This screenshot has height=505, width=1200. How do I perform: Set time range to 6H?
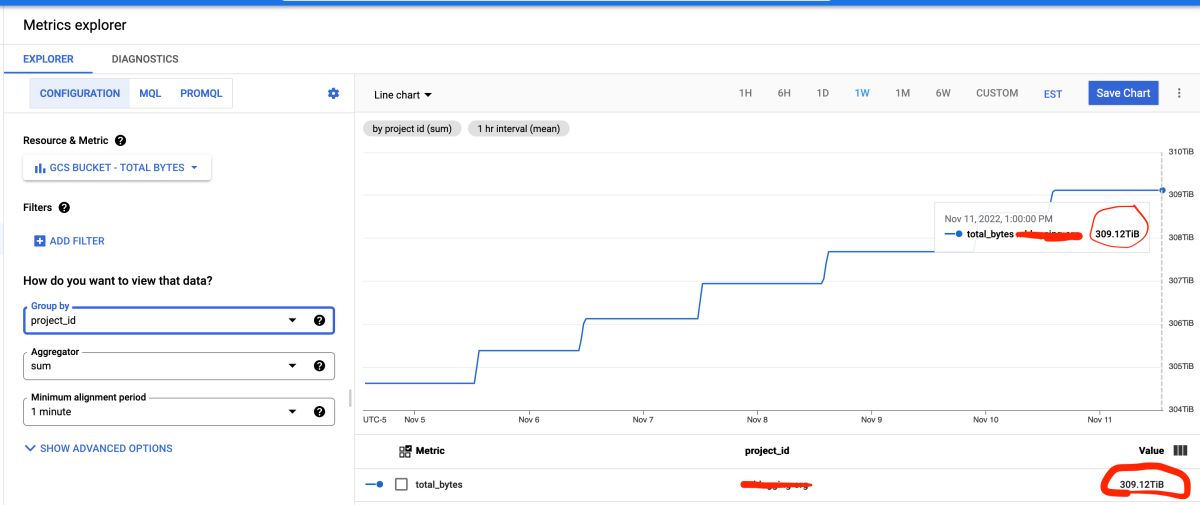tap(784, 93)
